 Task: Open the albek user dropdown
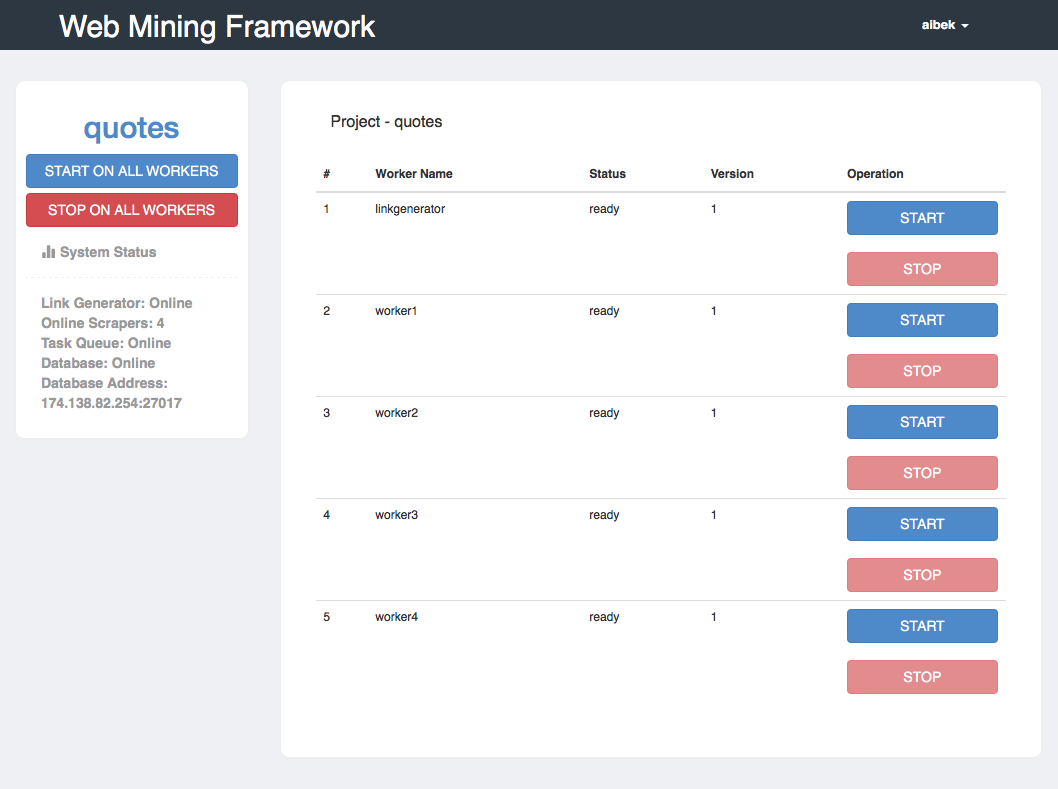[945, 25]
